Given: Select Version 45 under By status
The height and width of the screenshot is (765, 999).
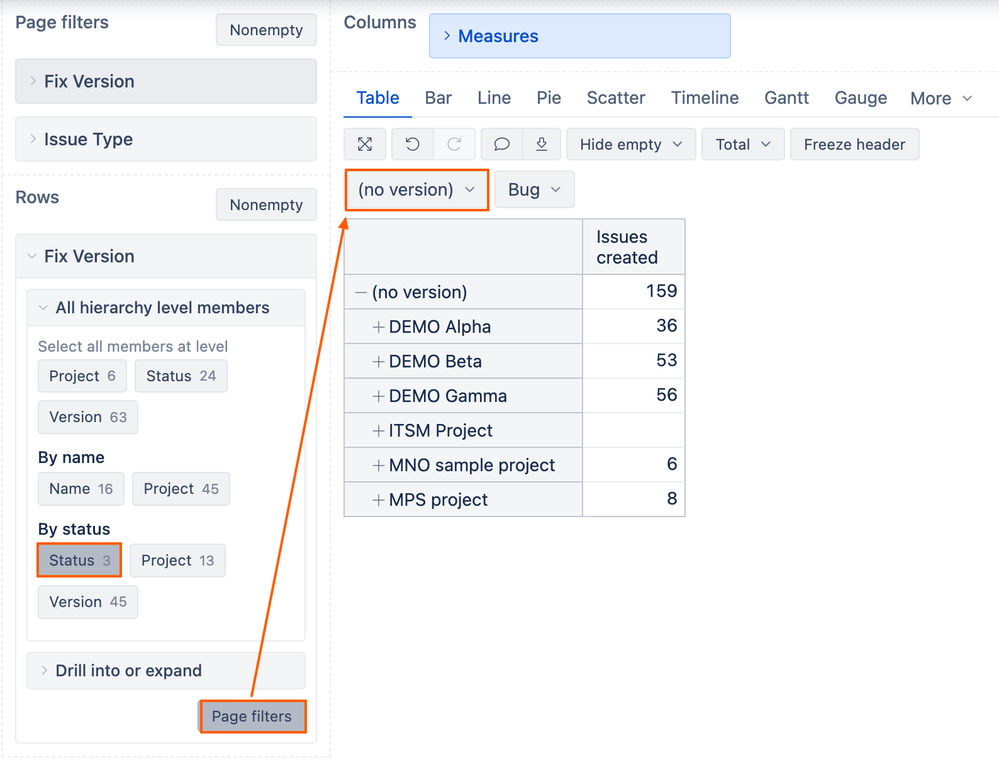Looking at the screenshot, I should click(x=88, y=602).
